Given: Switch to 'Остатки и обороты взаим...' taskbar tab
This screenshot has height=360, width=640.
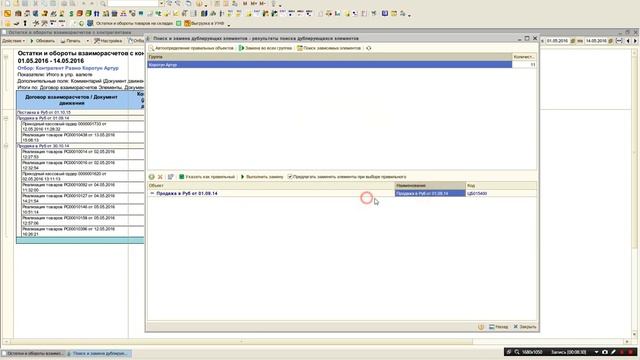Looking at the screenshot, I should tap(33, 353).
